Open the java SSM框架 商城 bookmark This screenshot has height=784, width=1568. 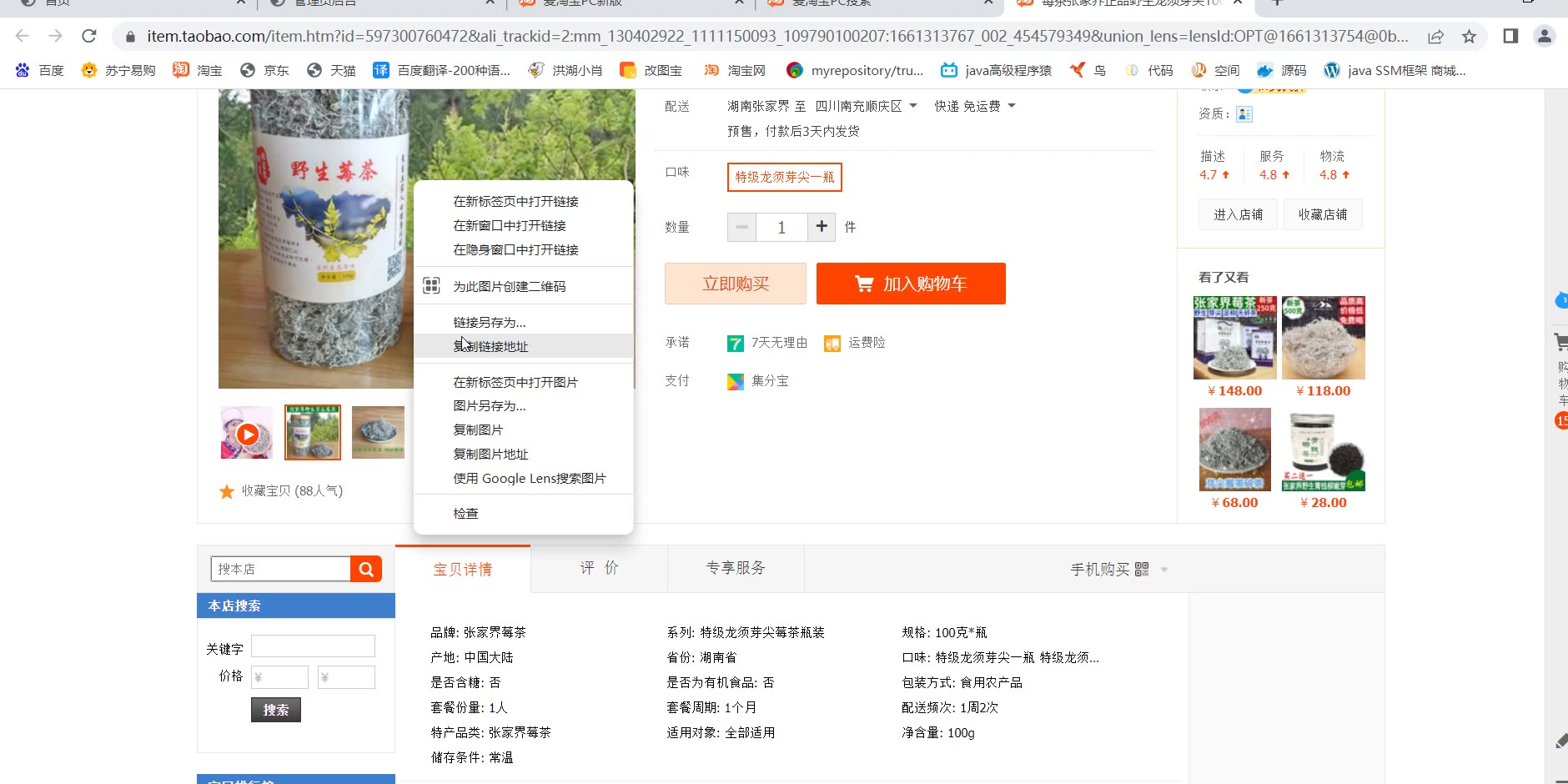click(x=1395, y=70)
